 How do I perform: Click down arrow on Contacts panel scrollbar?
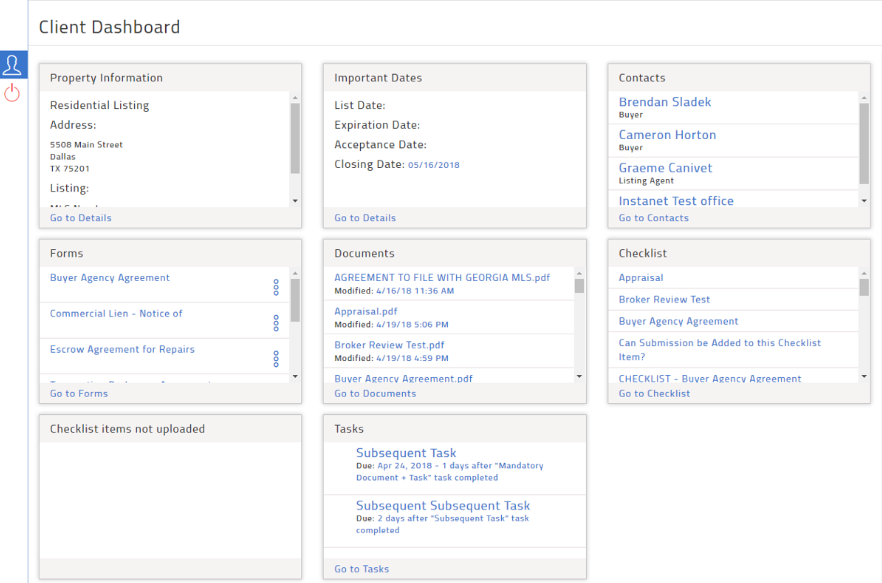(864, 200)
